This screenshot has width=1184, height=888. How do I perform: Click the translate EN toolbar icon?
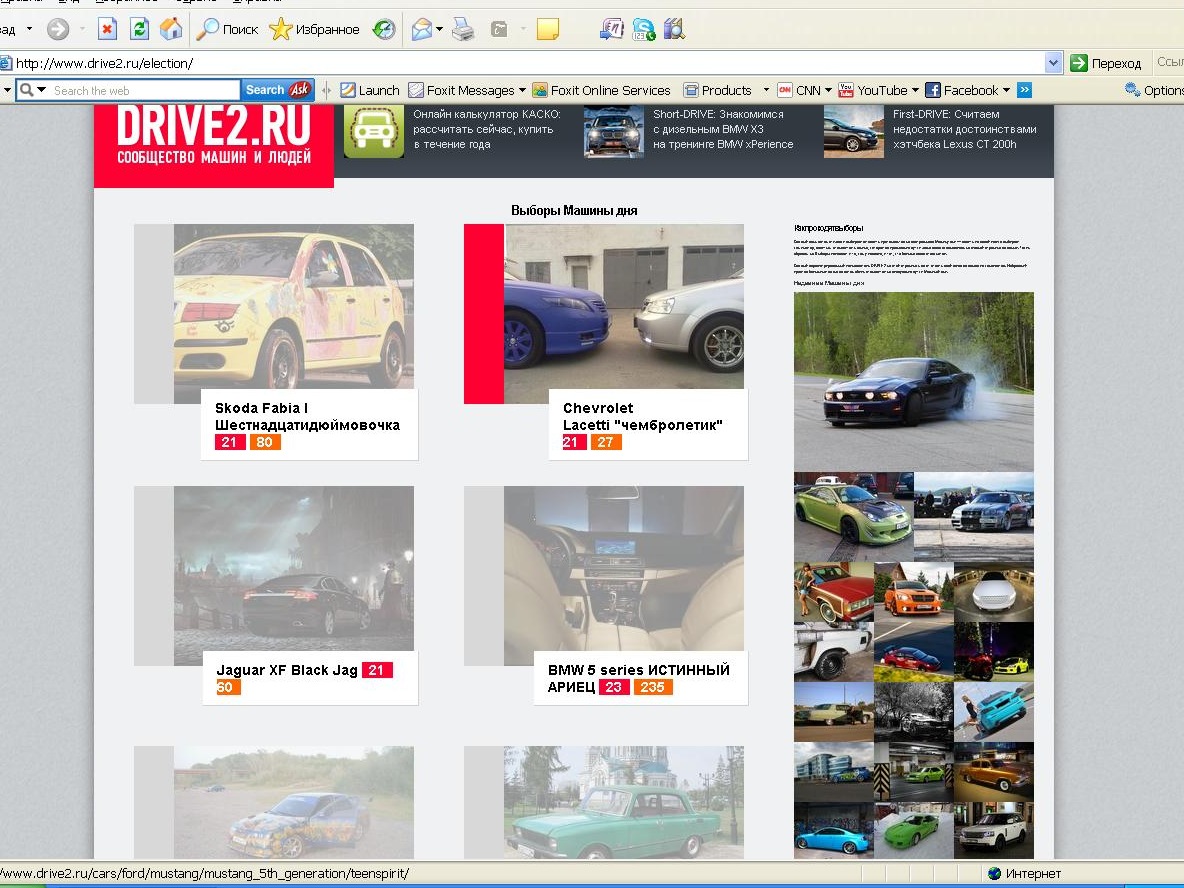pos(612,29)
